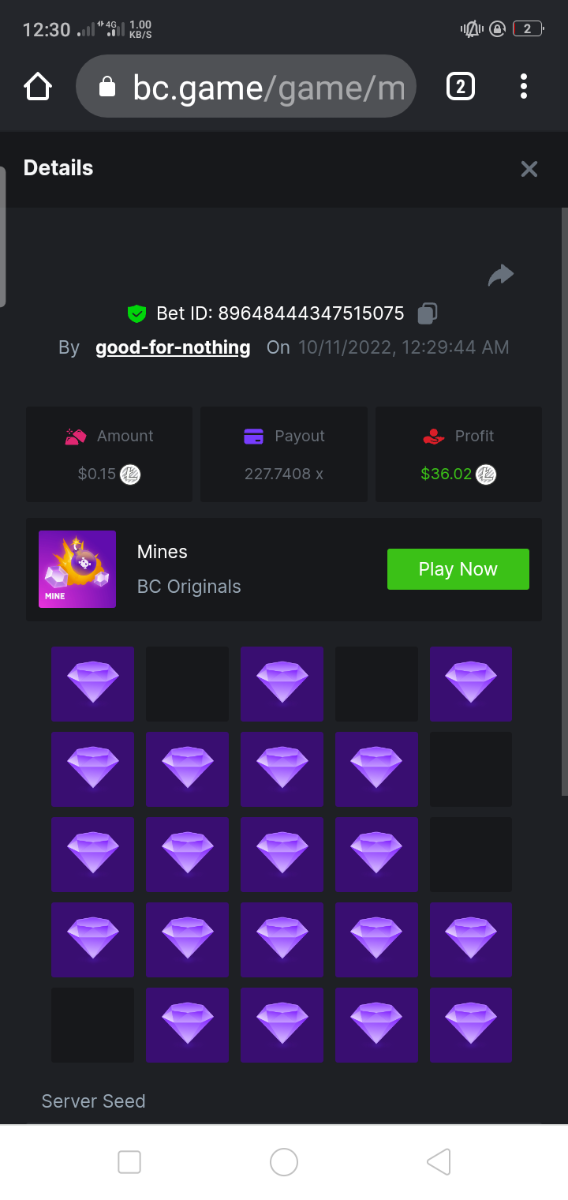The height and width of the screenshot is (1200, 568).
Task: Copy the Bet ID with copy icon
Action: tap(427, 313)
